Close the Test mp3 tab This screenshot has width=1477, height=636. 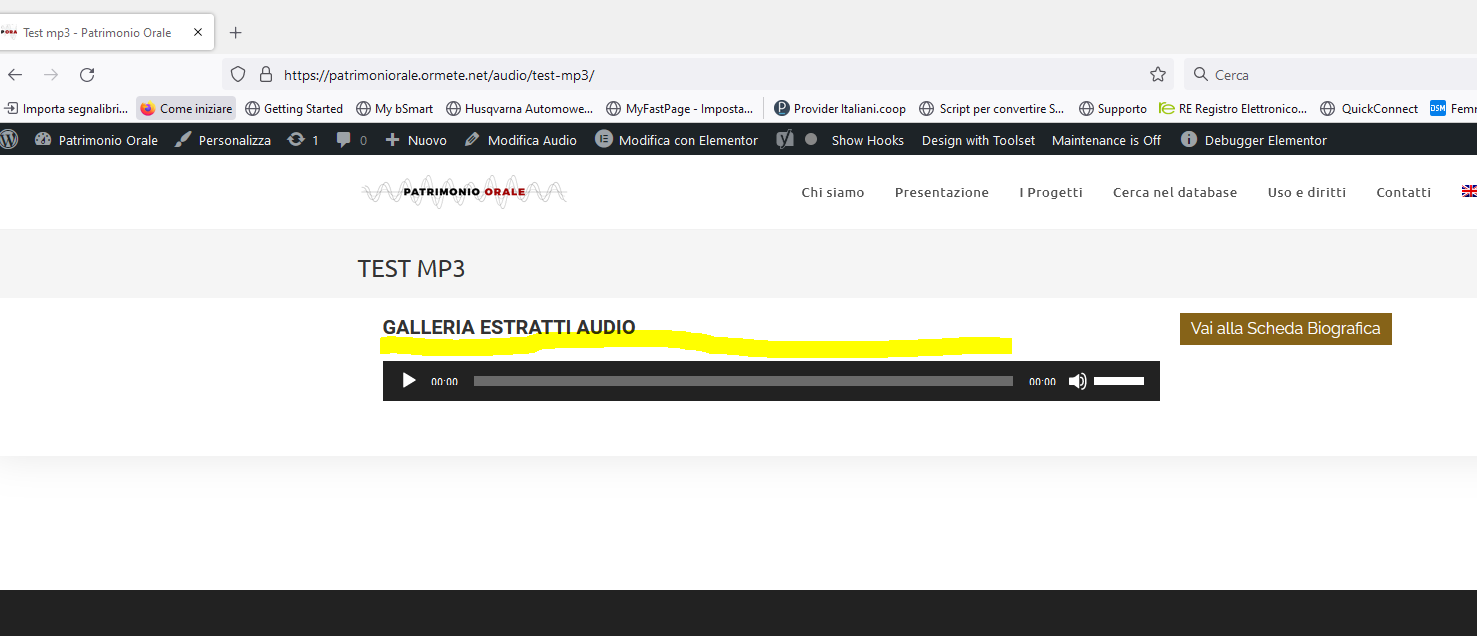(x=198, y=32)
